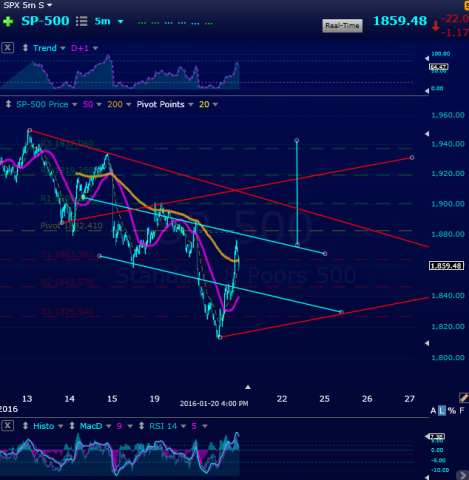Image resolution: width=469 pixels, height=480 pixels.
Task: Click the move-arrows icon beside RSI 14
Action: 142,426
